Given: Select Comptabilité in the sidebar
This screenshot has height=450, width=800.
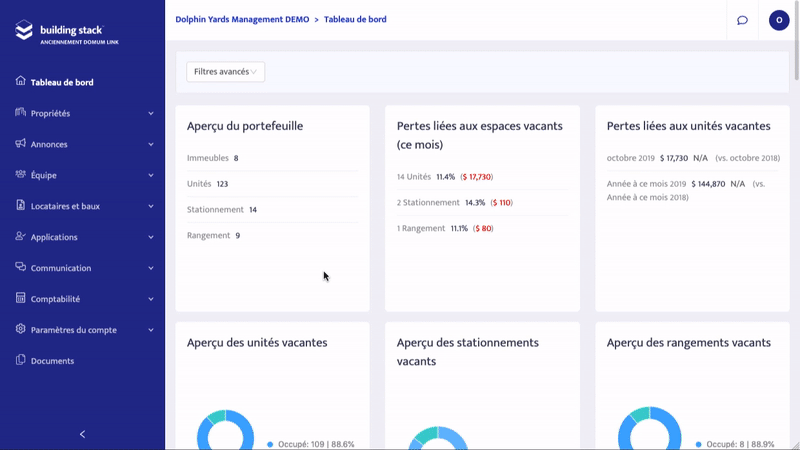Looking at the screenshot, I should coord(55,299).
